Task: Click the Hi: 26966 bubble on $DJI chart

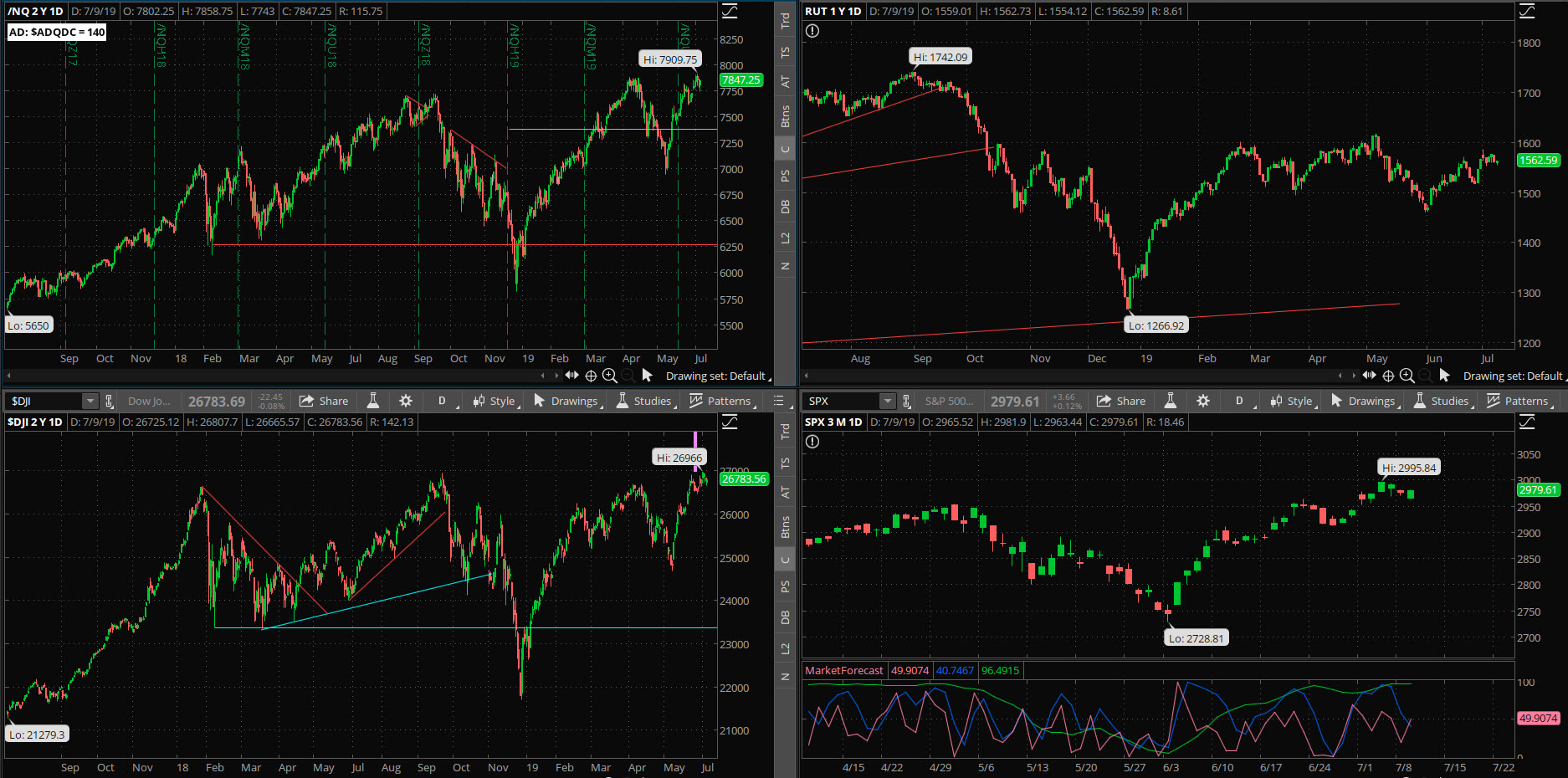Action: pos(679,458)
